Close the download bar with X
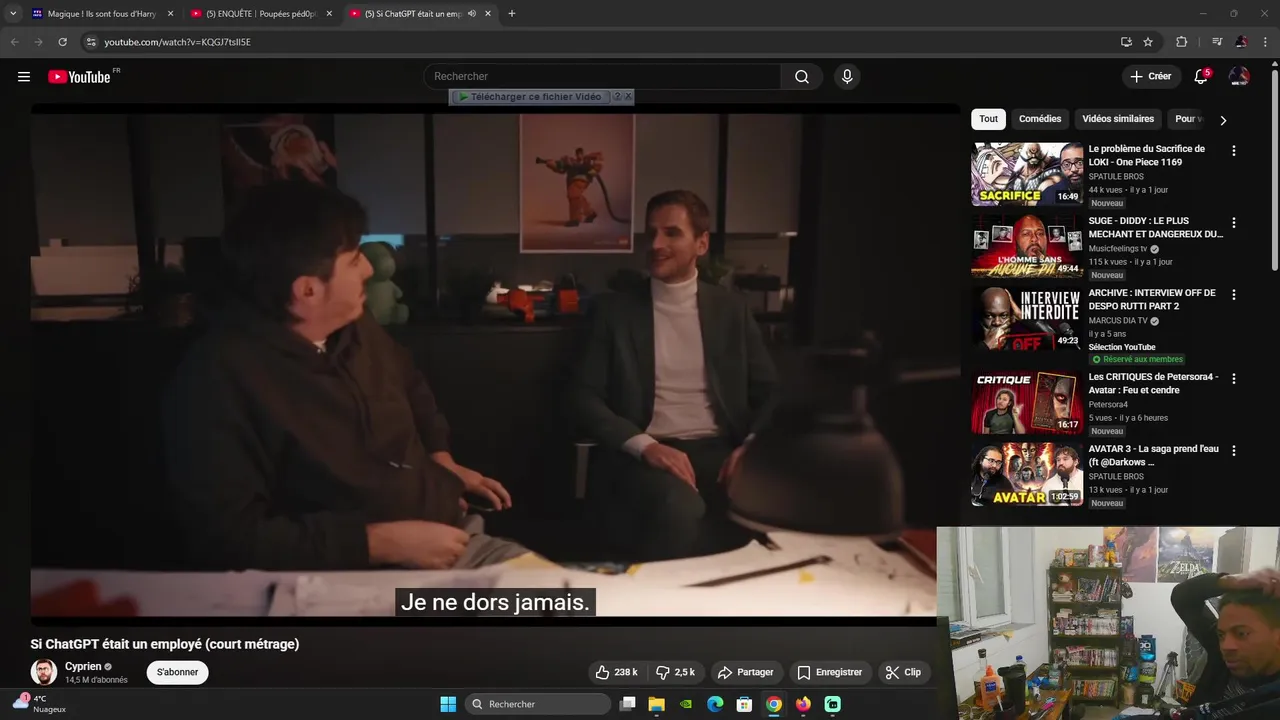This screenshot has height=720, width=1280. pyautogui.click(x=628, y=97)
